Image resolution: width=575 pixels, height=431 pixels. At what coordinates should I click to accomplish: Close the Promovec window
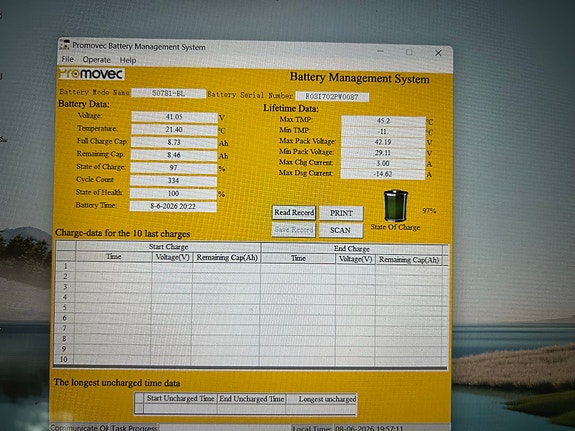438,53
